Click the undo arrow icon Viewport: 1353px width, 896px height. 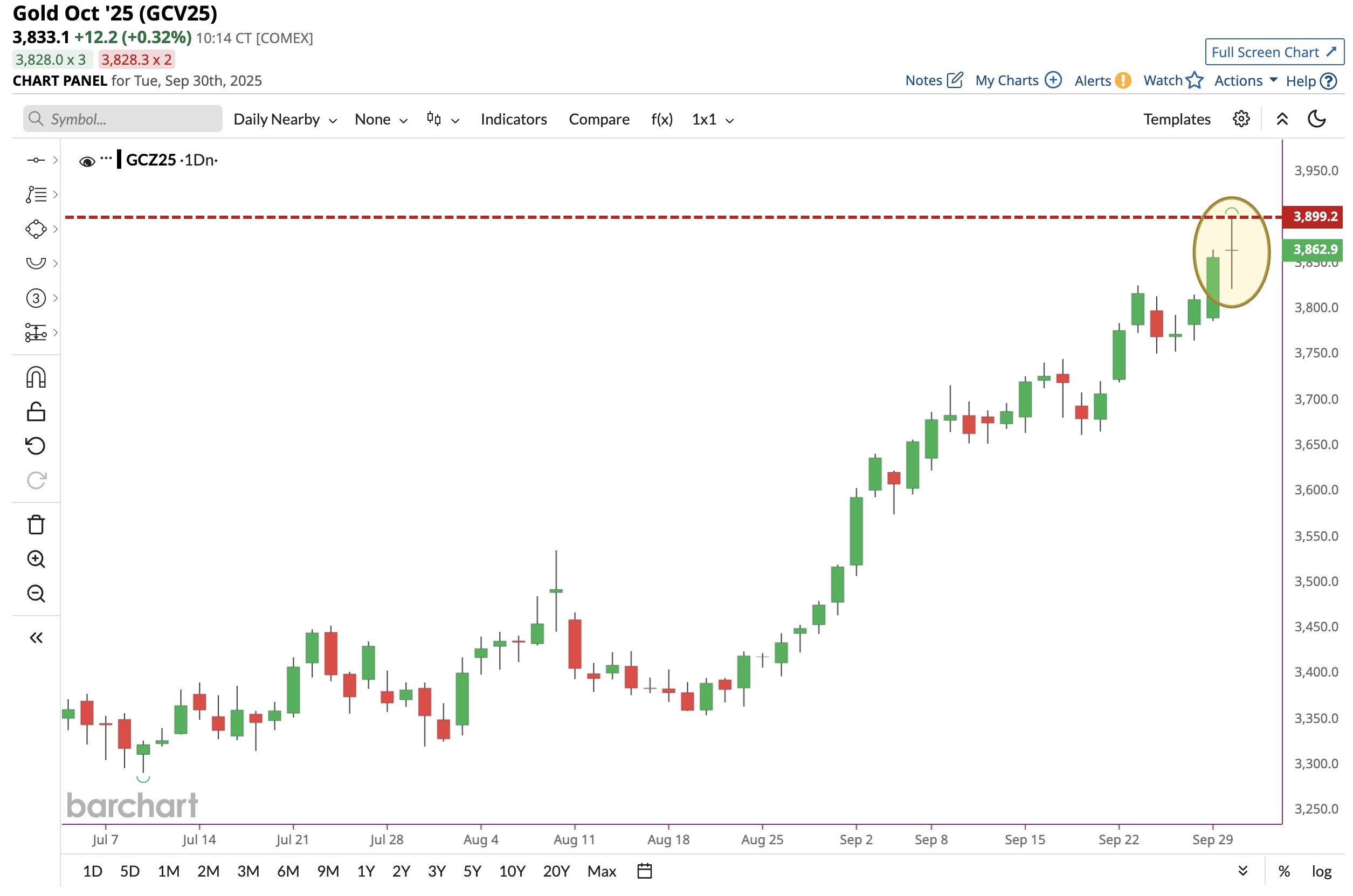point(36,446)
